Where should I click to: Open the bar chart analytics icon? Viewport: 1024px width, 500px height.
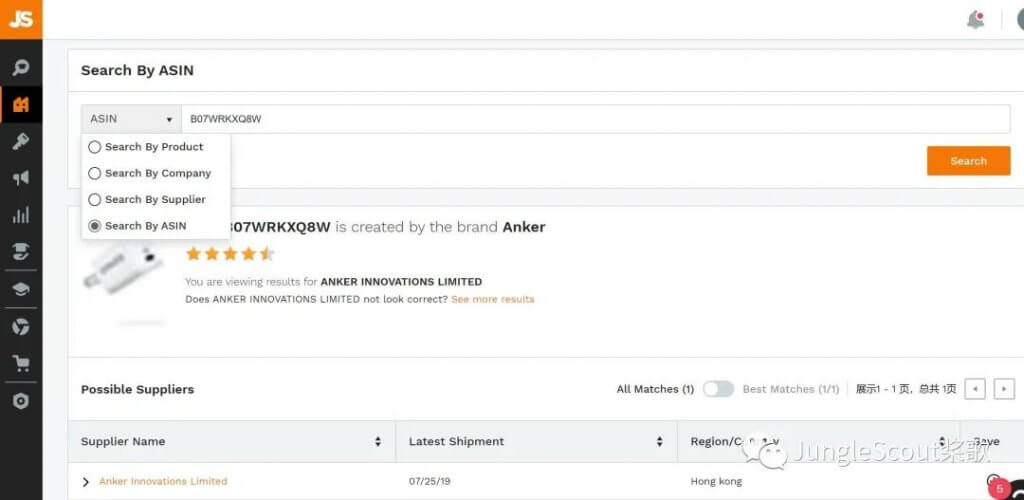pos(21,215)
